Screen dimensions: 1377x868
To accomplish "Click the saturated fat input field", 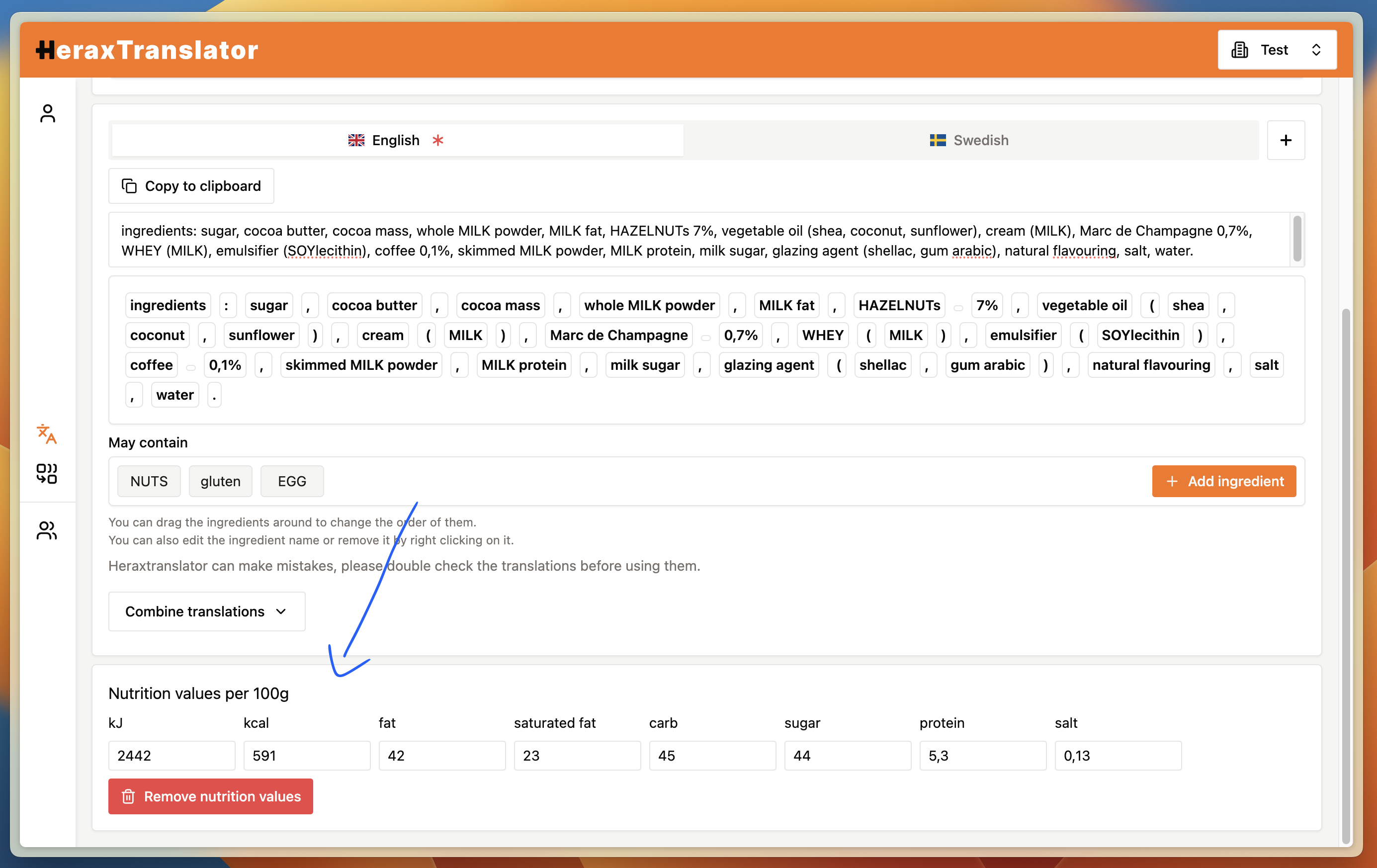I will click(577, 756).
